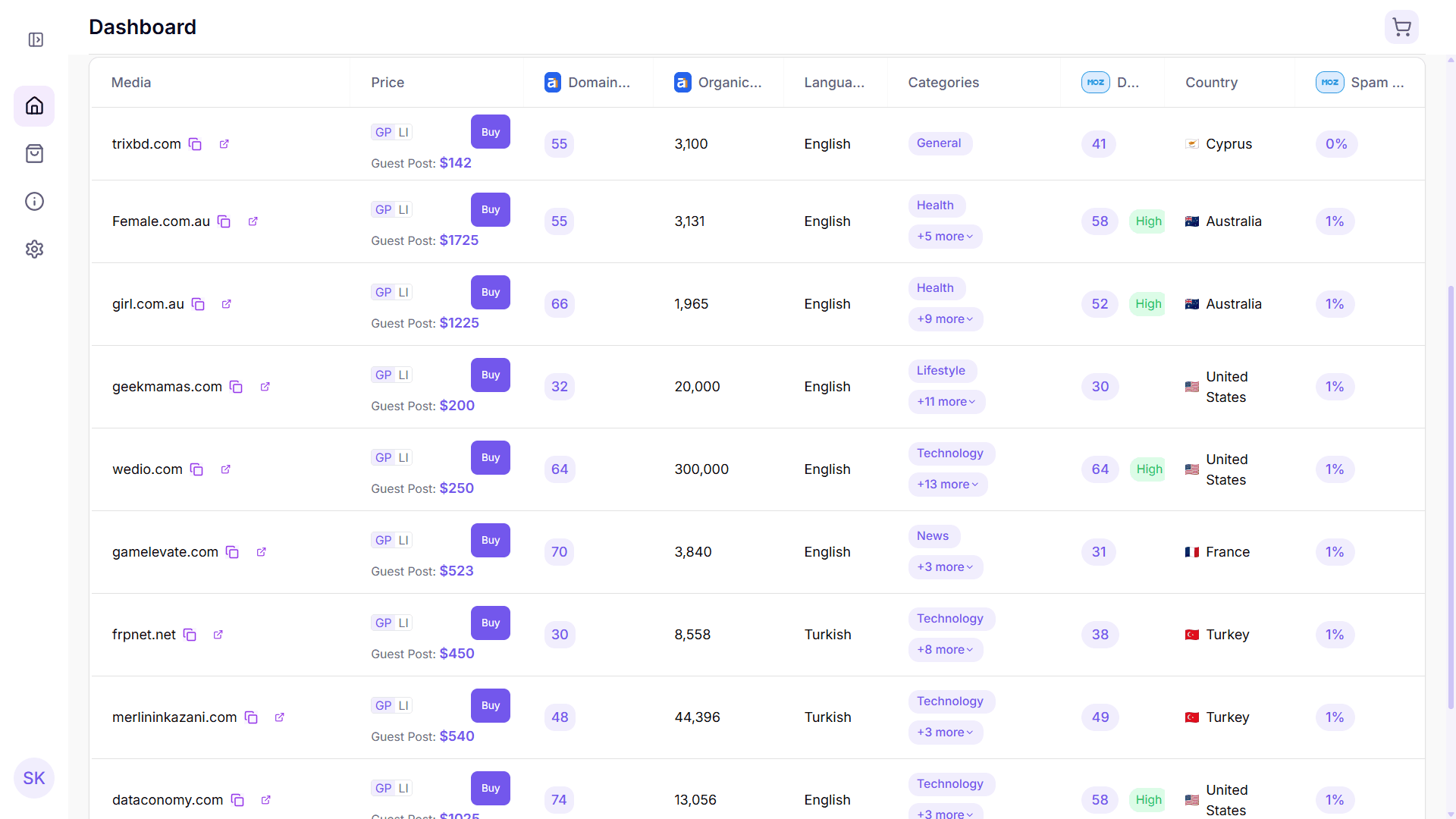Screen dimensions: 1456x819
Task: Open the orders bag sidebar icon
Action: pyautogui.click(x=34, y=154)
